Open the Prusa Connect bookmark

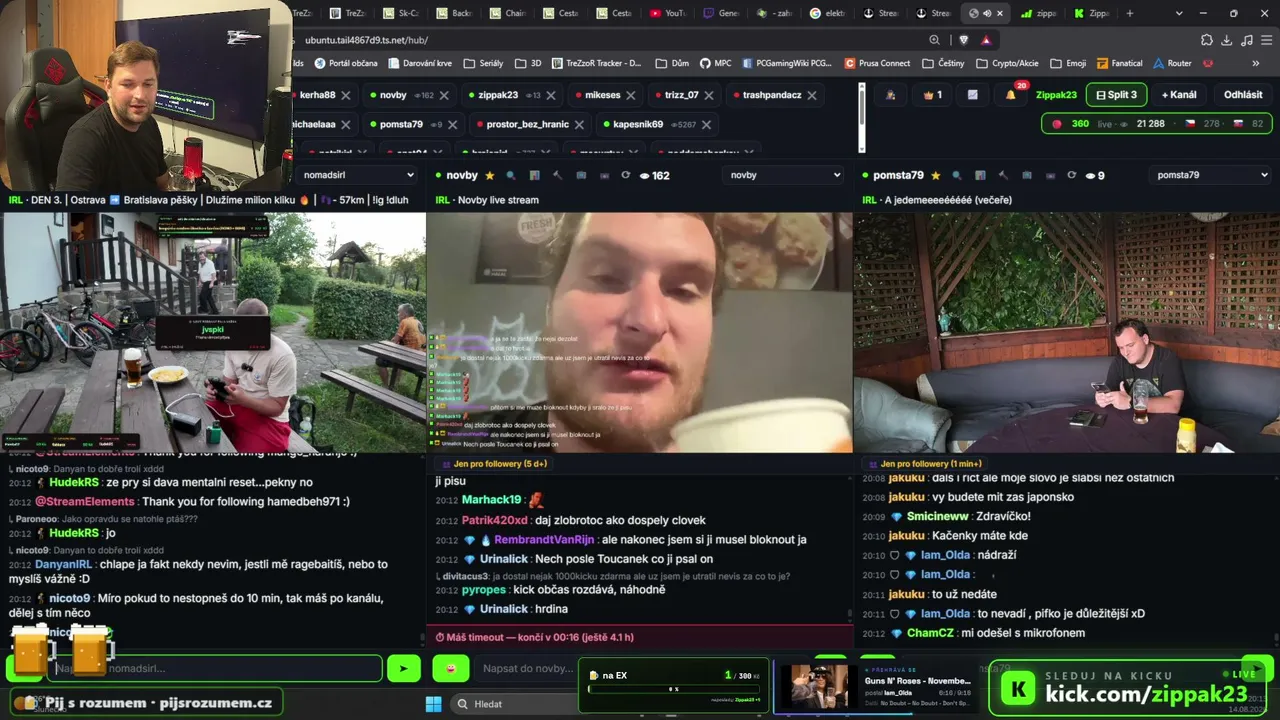click(x=877, y=63)
